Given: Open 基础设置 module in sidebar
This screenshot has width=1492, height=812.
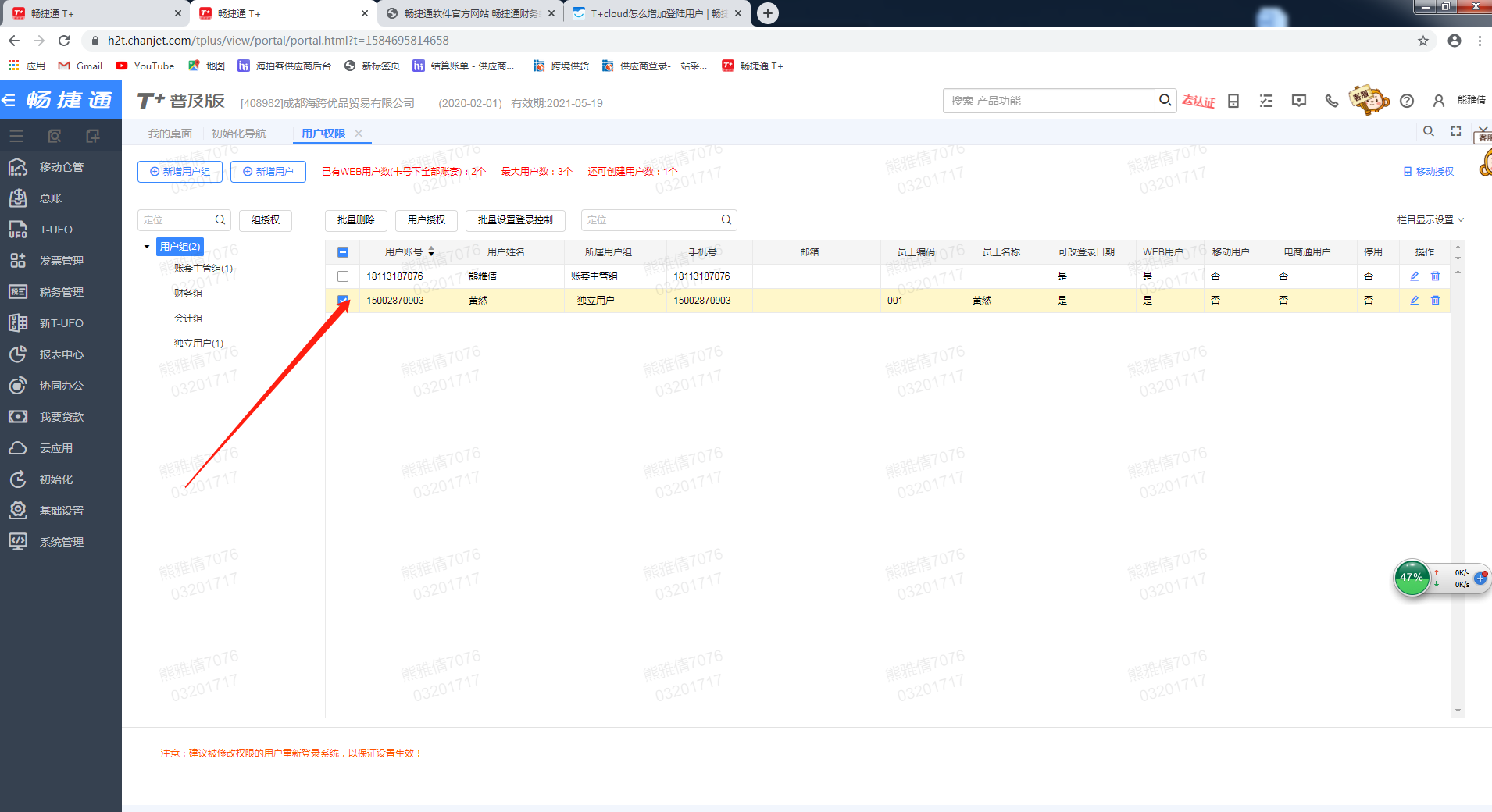Looking at the screenshot, I should 61,511.
